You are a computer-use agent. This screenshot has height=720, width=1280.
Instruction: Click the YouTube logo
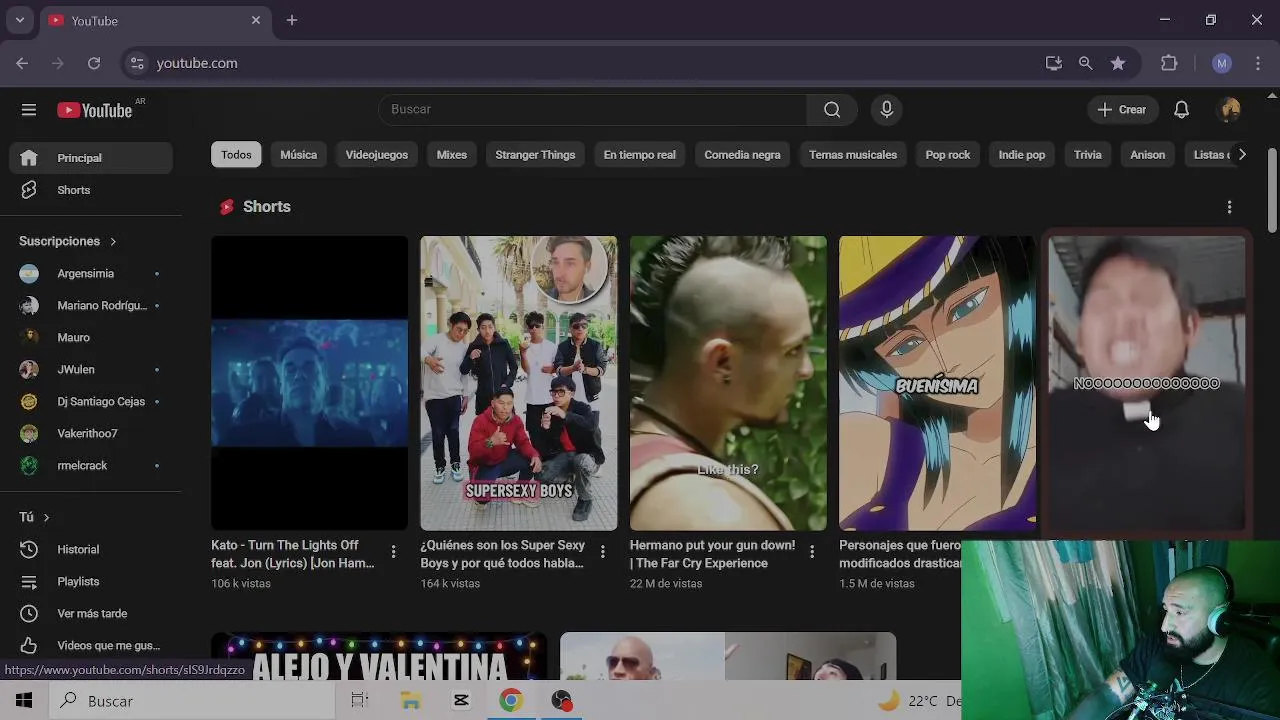(94, 110)
